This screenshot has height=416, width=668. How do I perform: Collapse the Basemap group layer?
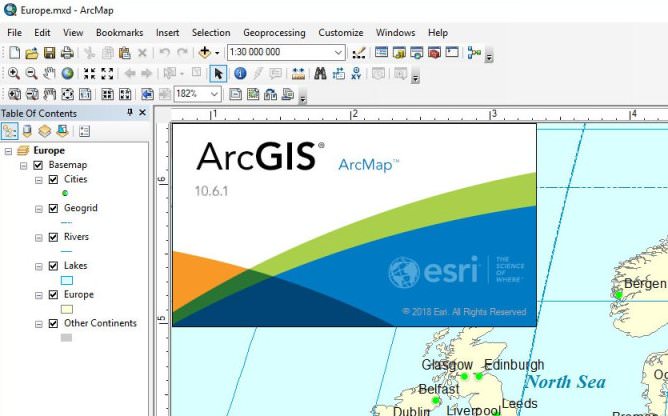pos(24,165)
